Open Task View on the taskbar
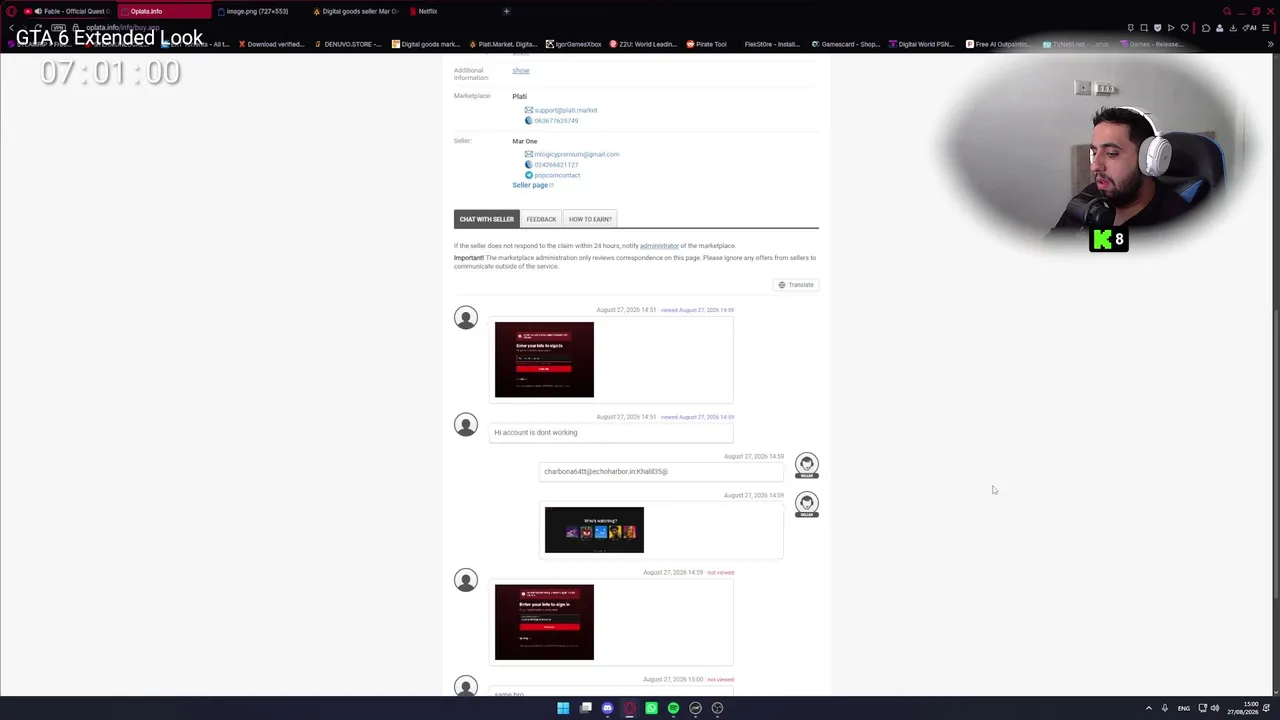This screenshot has width=1280, height=720. [585, 708]
